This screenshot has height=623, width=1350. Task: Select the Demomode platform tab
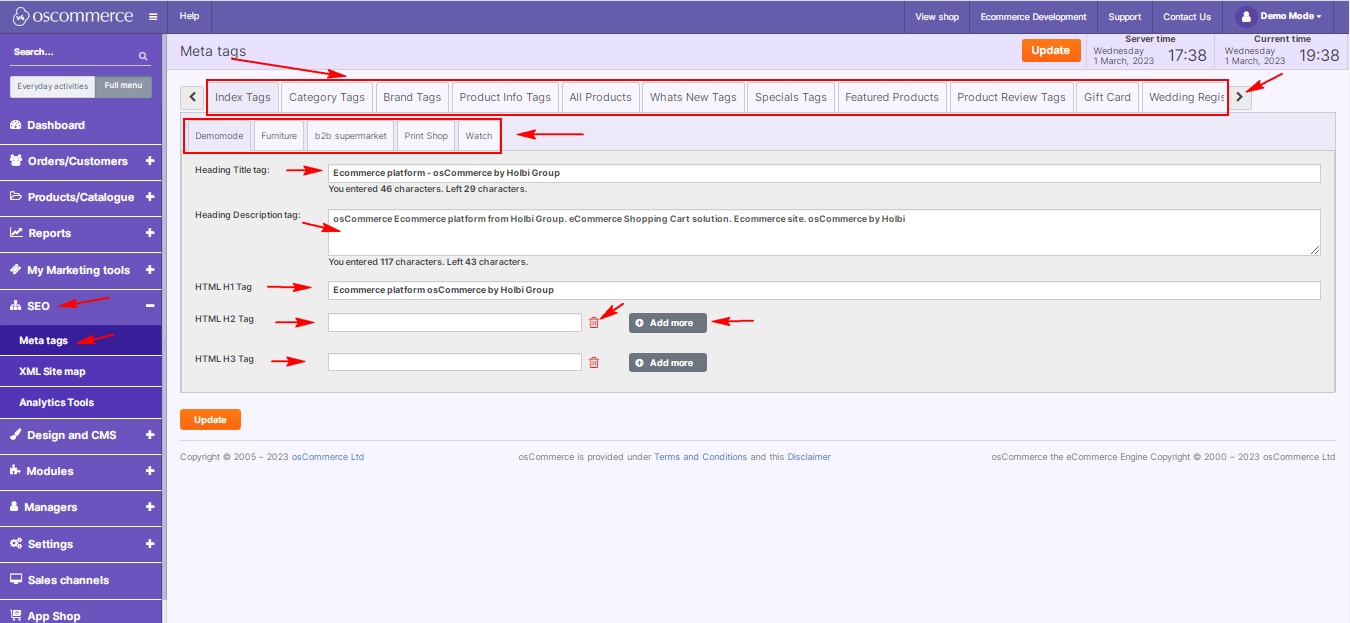coord(219,135)
